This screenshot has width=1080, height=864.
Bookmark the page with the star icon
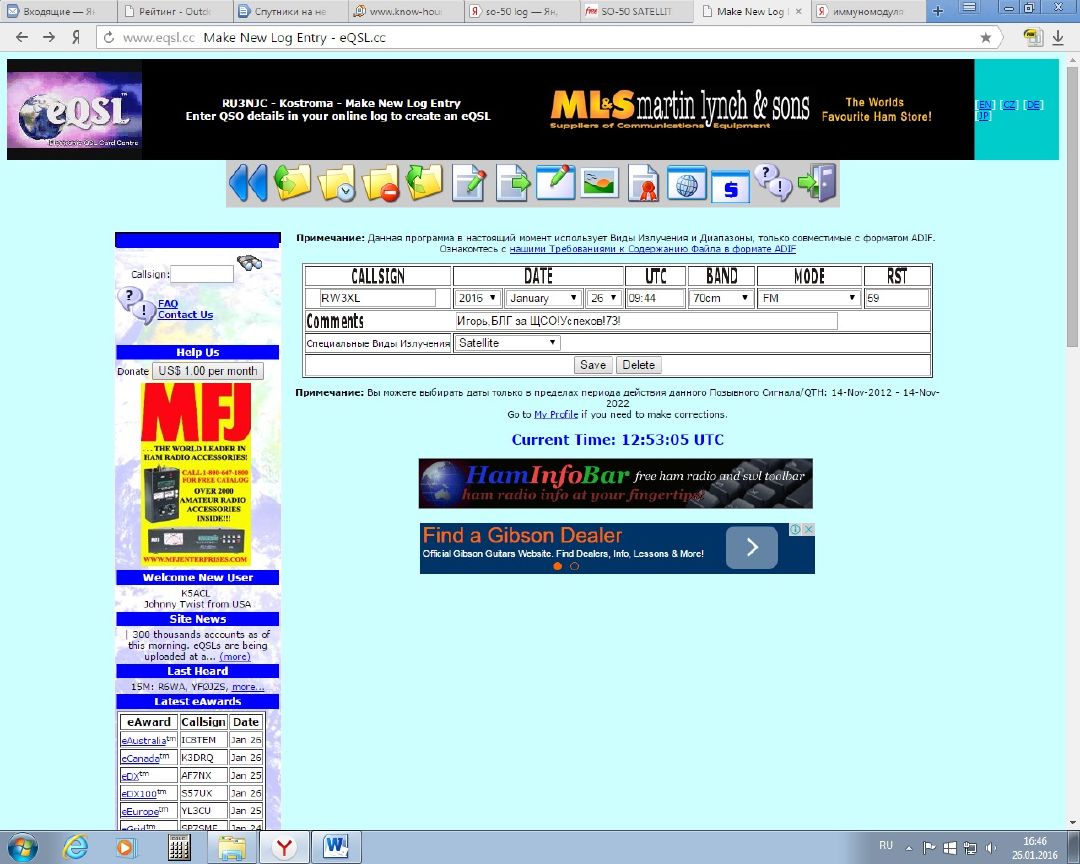[x=986, y=37]
